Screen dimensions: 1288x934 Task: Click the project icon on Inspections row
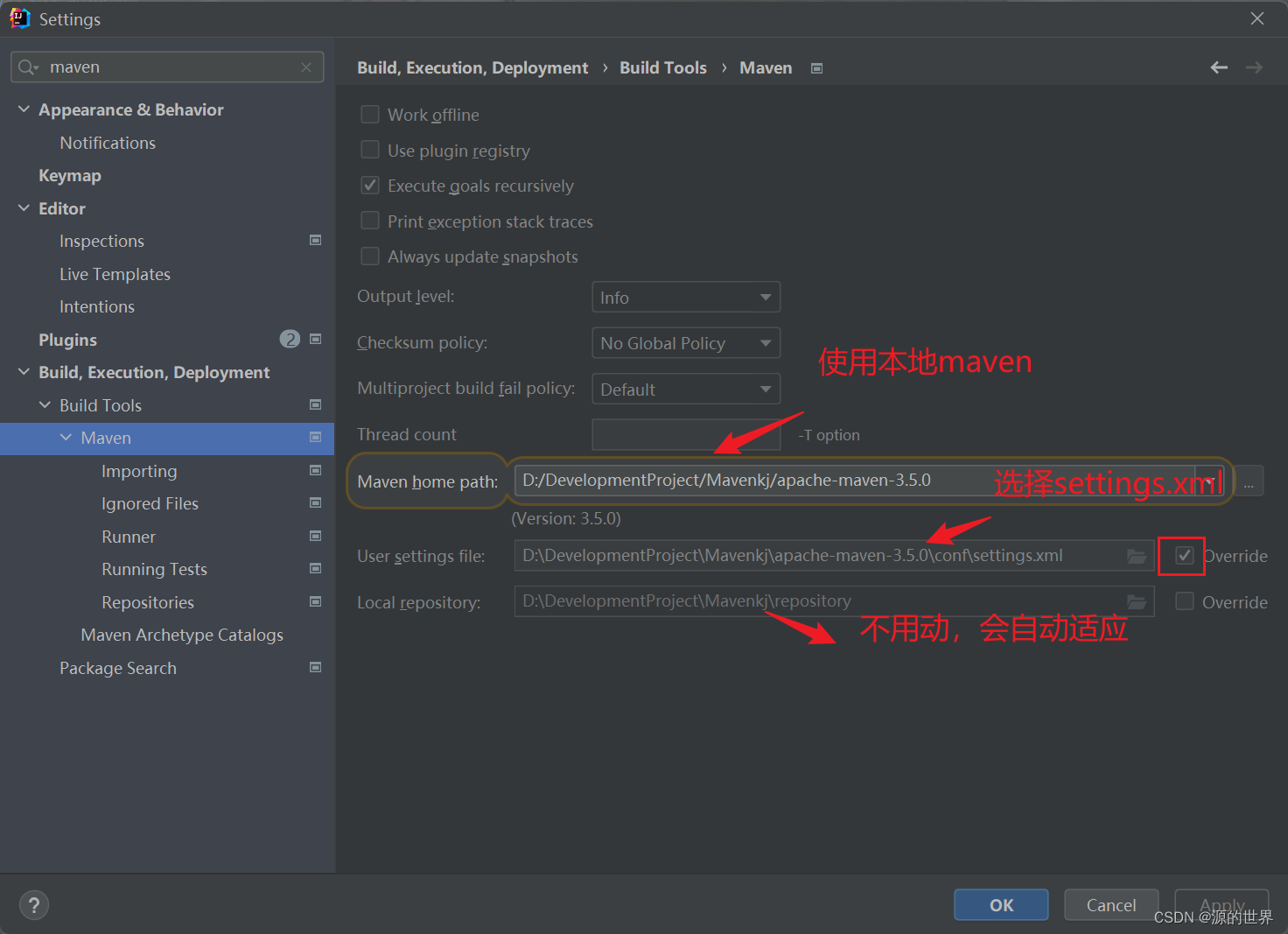click(x=316, y=240)
